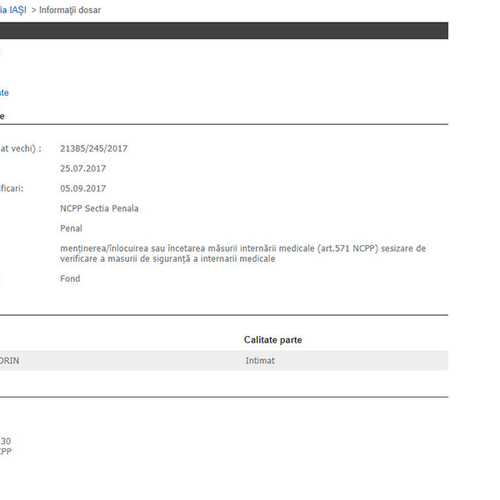Click the 'at vechi) :' field label
Viewport: 500px width, 500px height.
click(21, 148)
